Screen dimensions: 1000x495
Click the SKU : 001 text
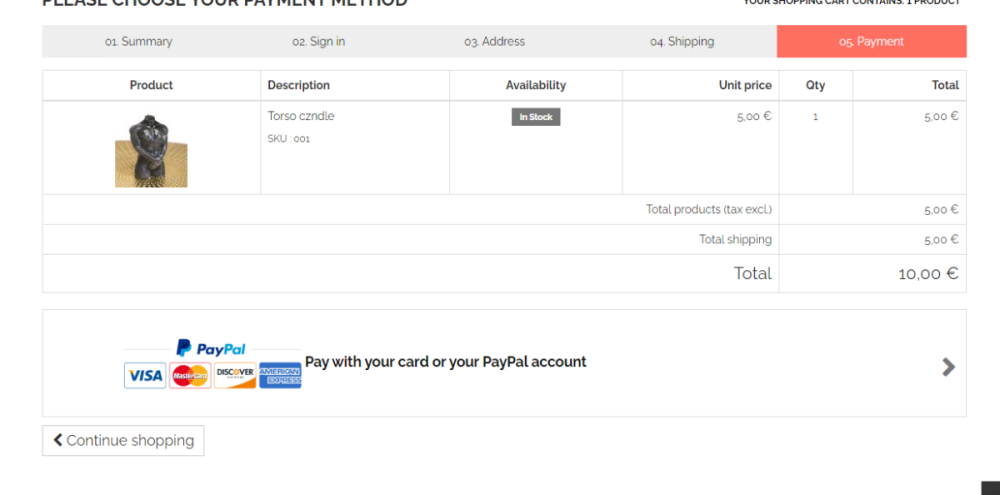289,139
